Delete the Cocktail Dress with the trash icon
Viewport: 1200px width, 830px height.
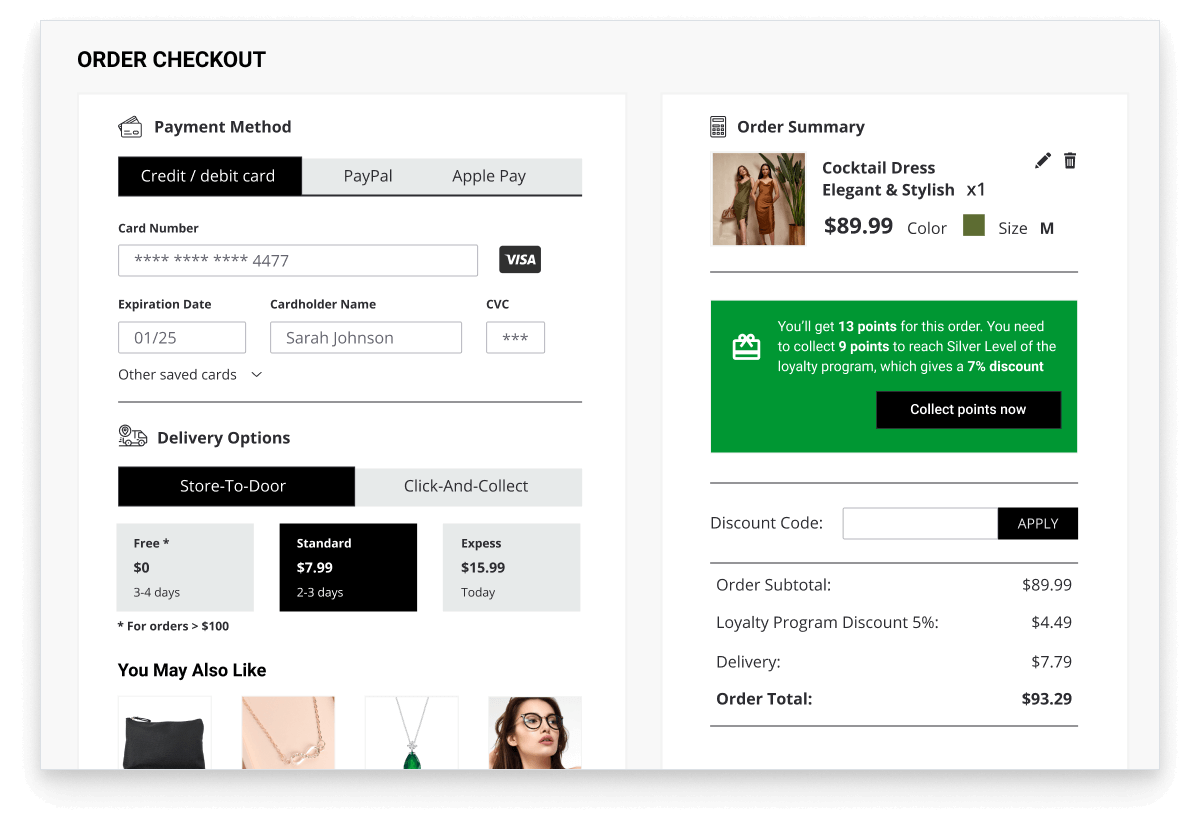pyautogui.click(x=1070, y=160)
